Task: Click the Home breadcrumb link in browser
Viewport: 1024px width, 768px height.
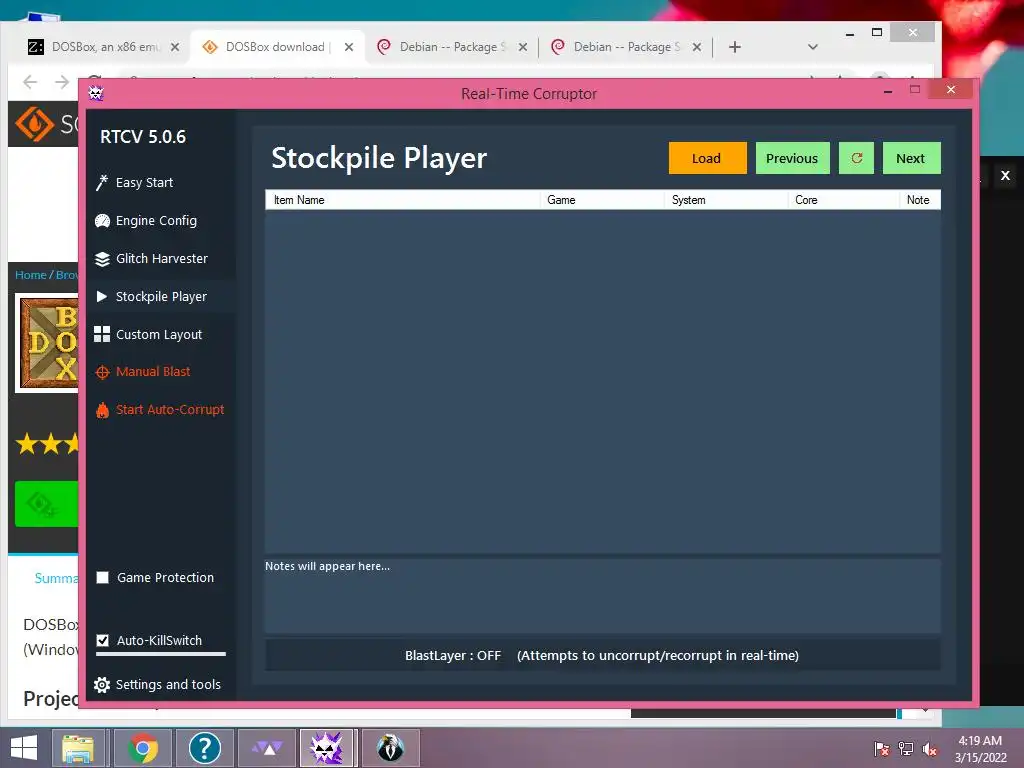Action: [31, 275]
